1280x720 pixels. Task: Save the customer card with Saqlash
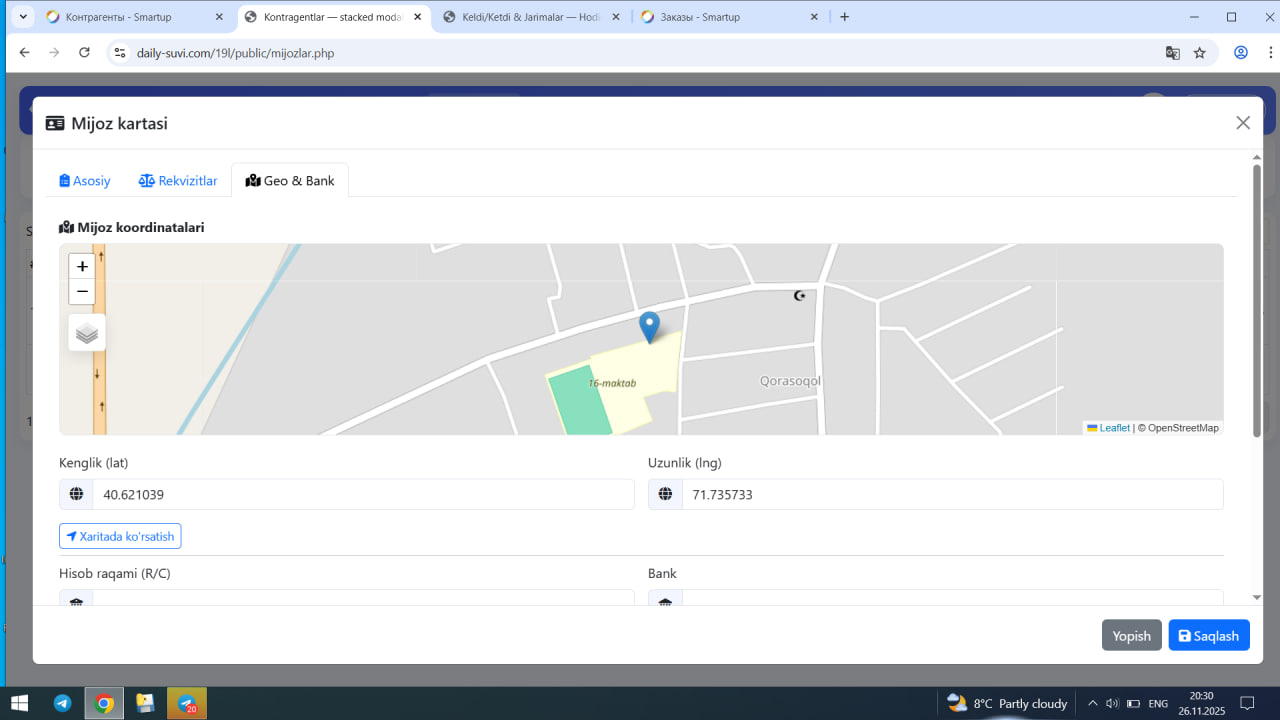point(1208,636)
